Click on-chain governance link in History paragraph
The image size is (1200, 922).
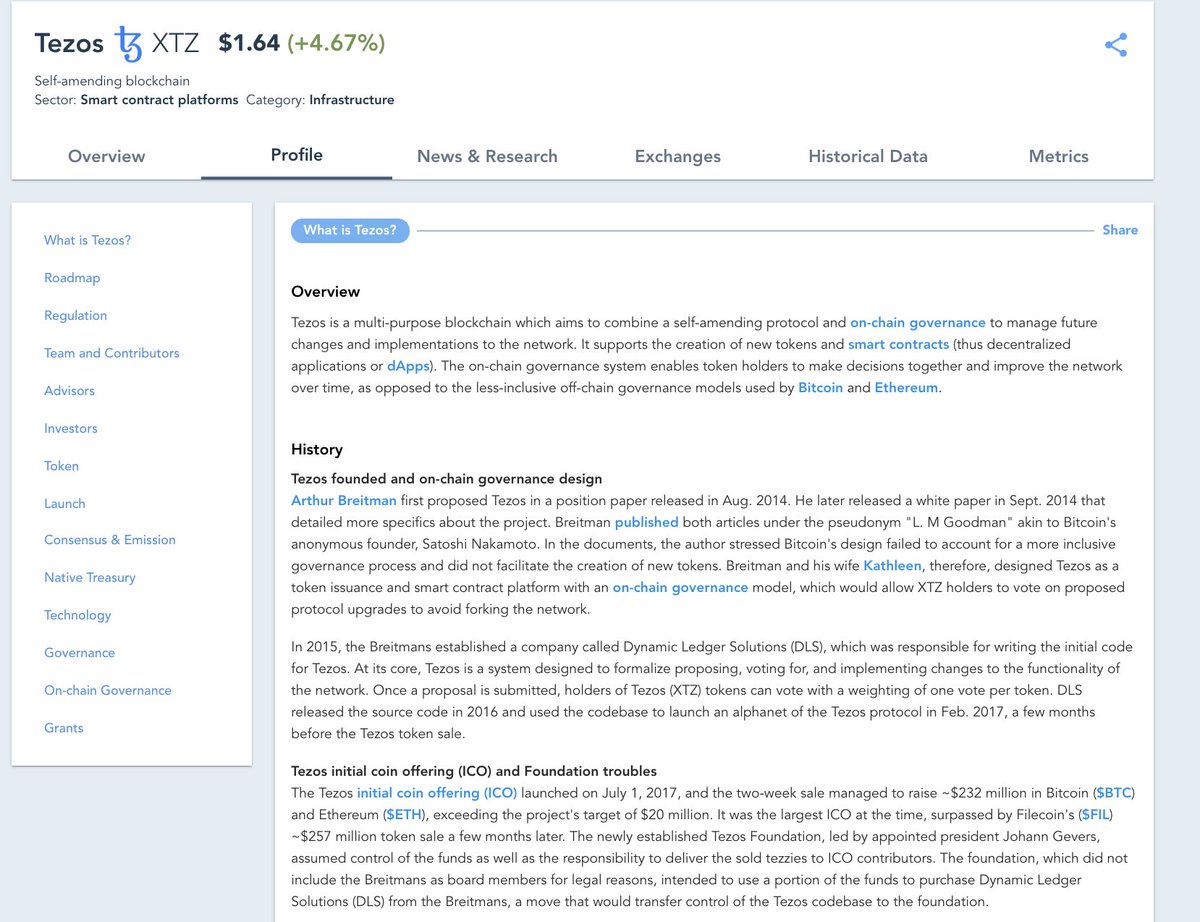point(680,588)
